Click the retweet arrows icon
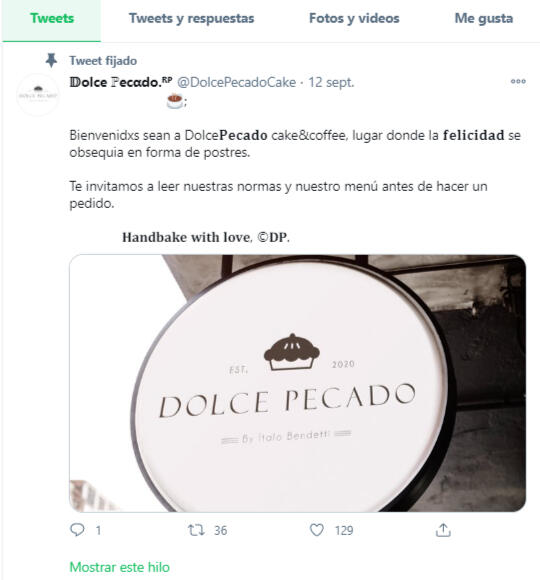 pyautogui.click(x=196, y=530)
